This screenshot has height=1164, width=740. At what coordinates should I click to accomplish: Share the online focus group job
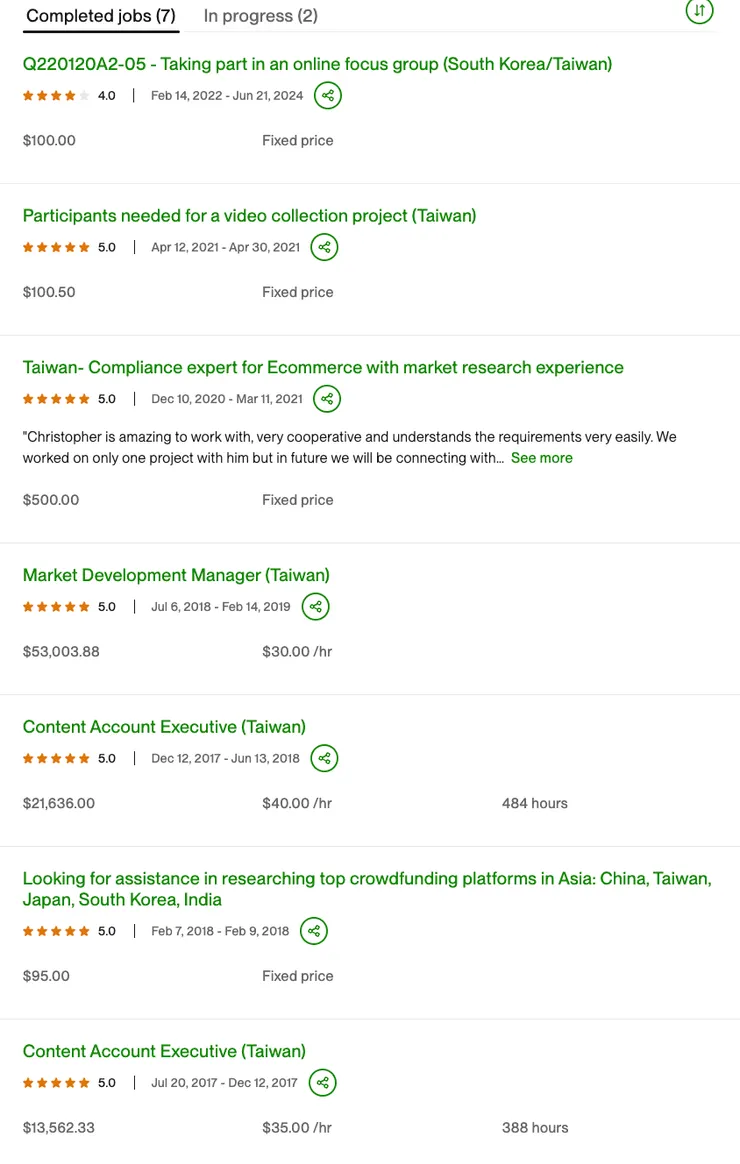(x=327, y=95)
